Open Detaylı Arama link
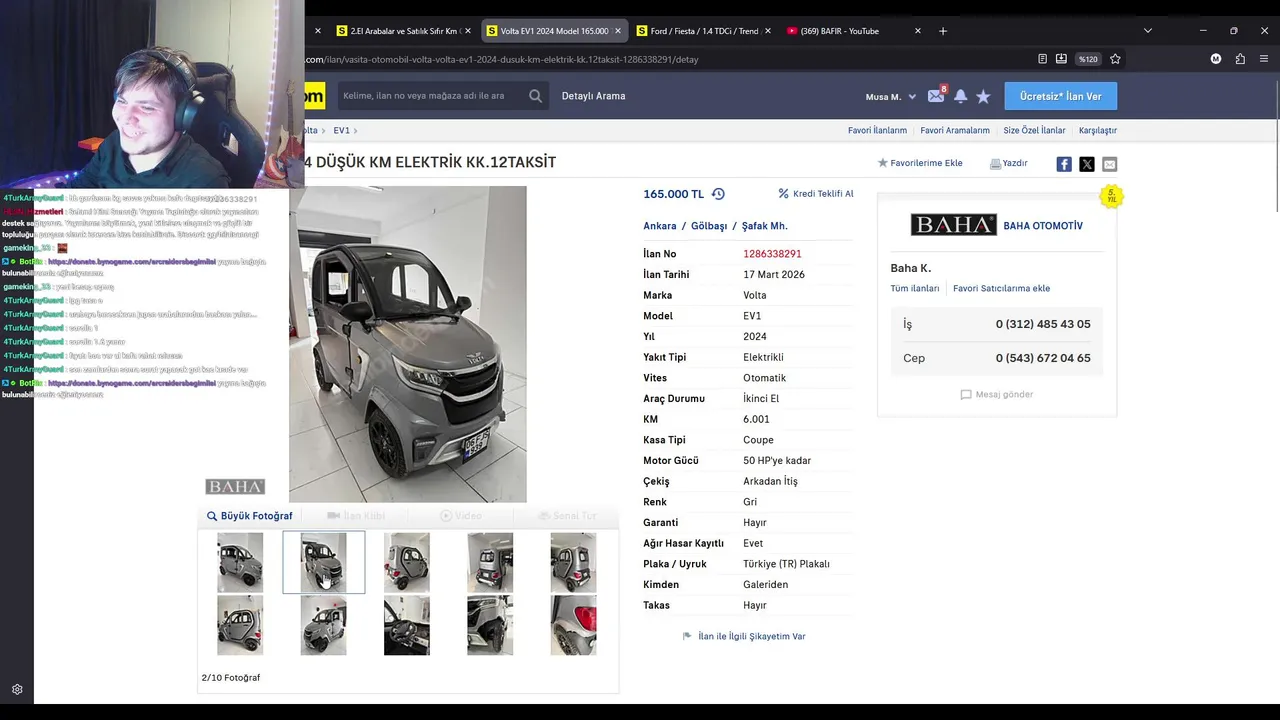 click(593, 96)
